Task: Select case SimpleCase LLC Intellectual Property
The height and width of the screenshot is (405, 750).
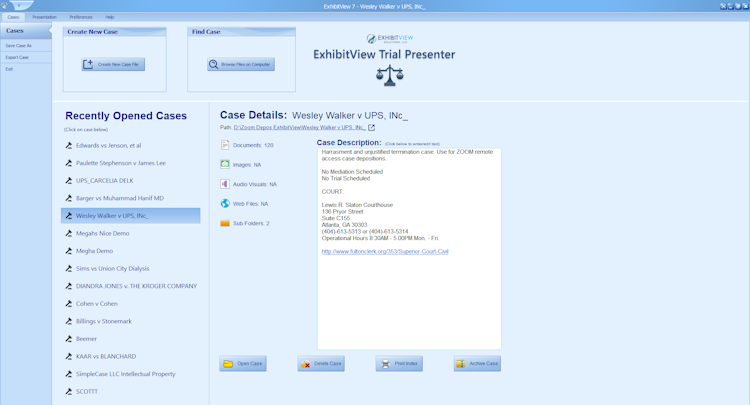Action: 125,374
